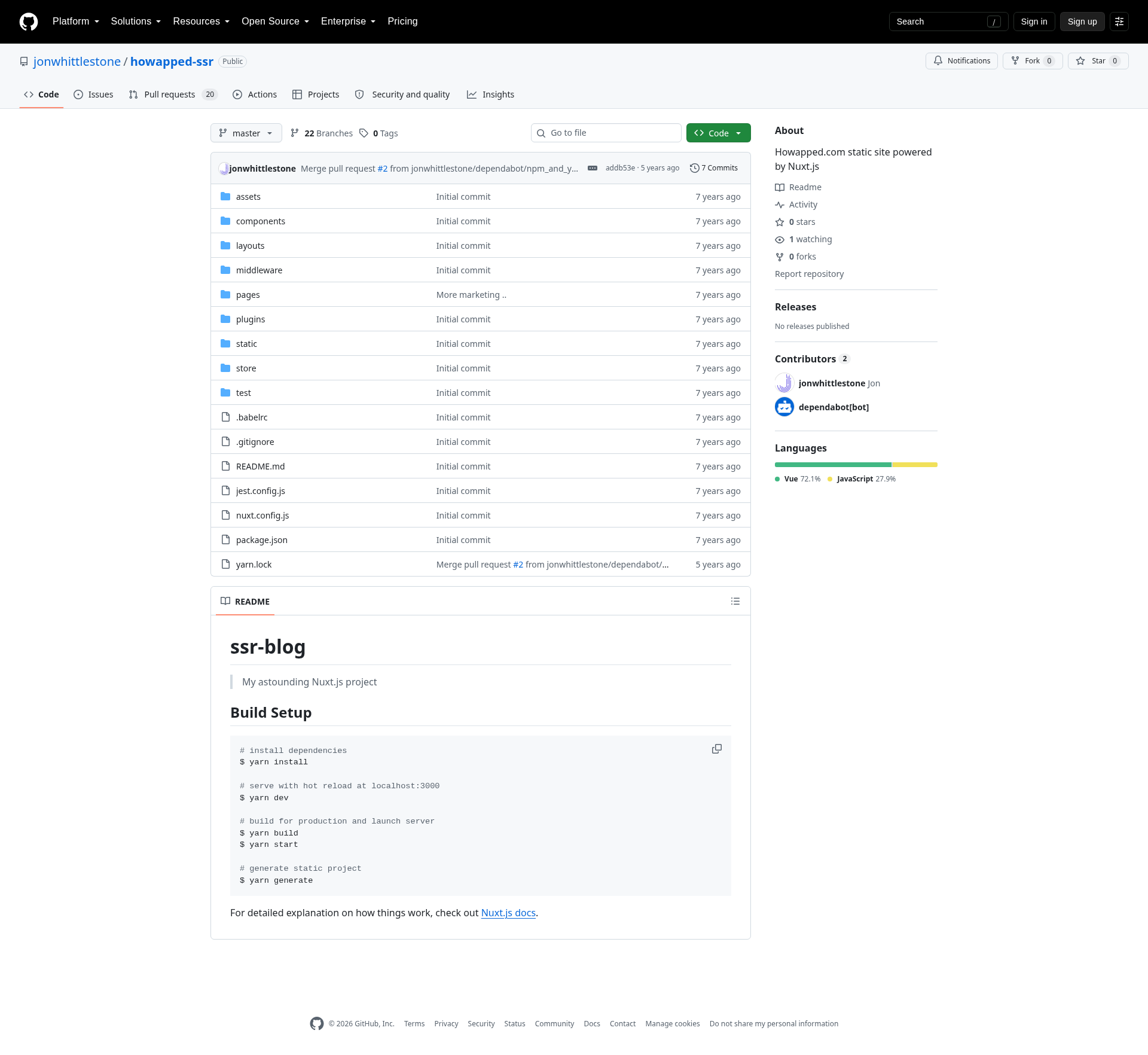The height and width of the screenshot is (1055, 1148).
Task: Go to the Actions tab
Action: pyautogui.click(x=255, y=94)
